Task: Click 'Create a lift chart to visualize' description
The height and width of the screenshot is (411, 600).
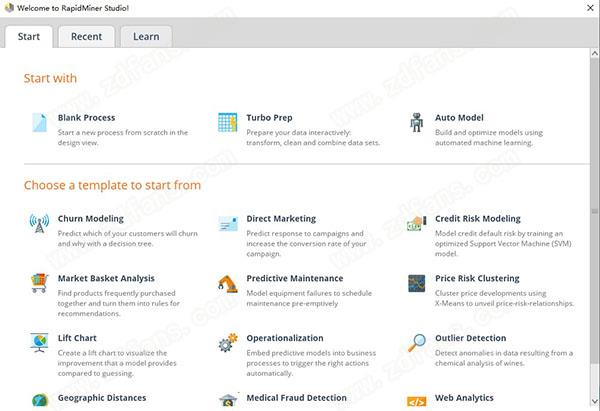Action: (x=117, y=363)
